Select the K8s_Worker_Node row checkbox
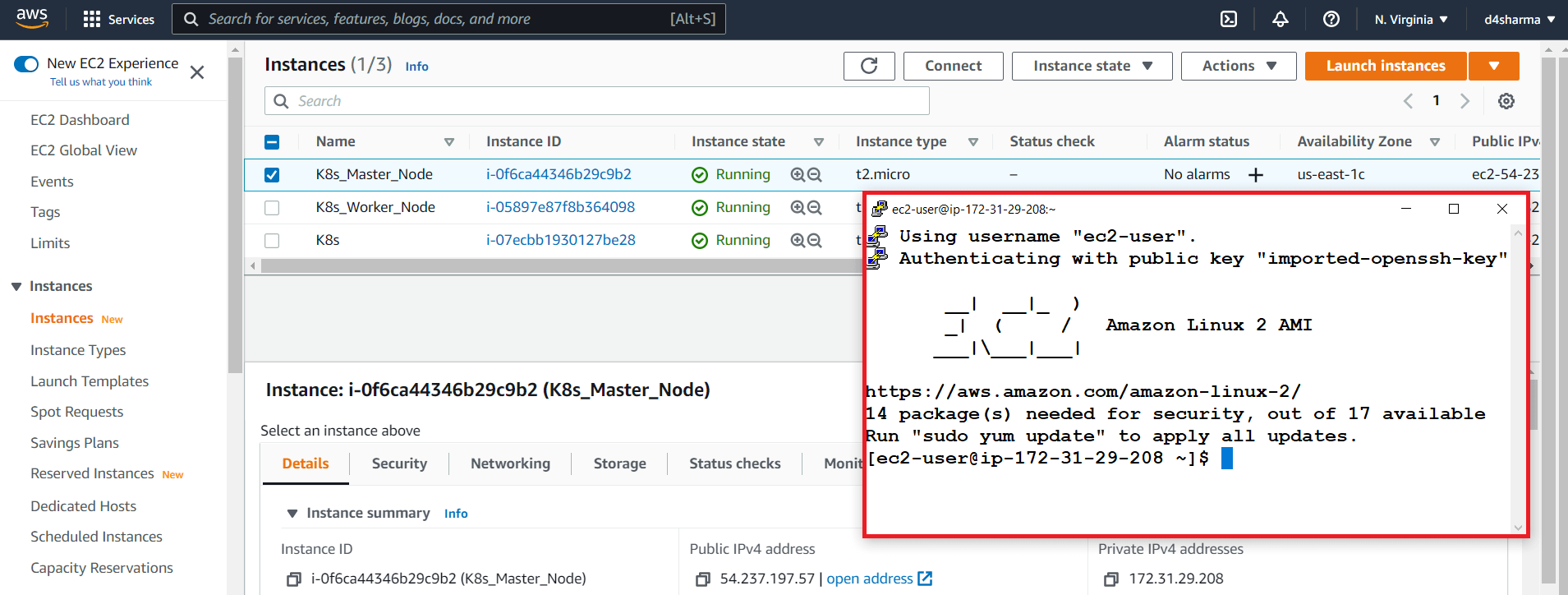The height and width of the screenshot is (595, 1568). pos(272,208)
